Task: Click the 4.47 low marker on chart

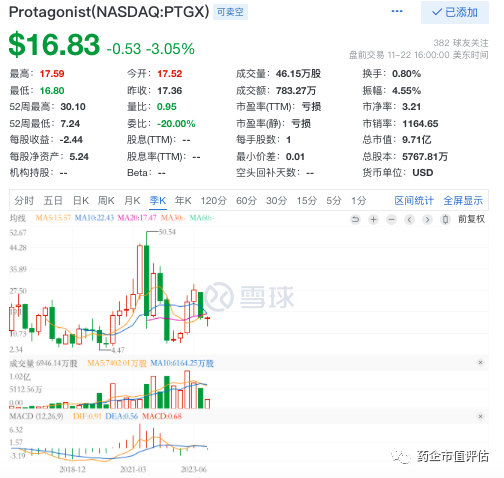Action: coord(118,350)
